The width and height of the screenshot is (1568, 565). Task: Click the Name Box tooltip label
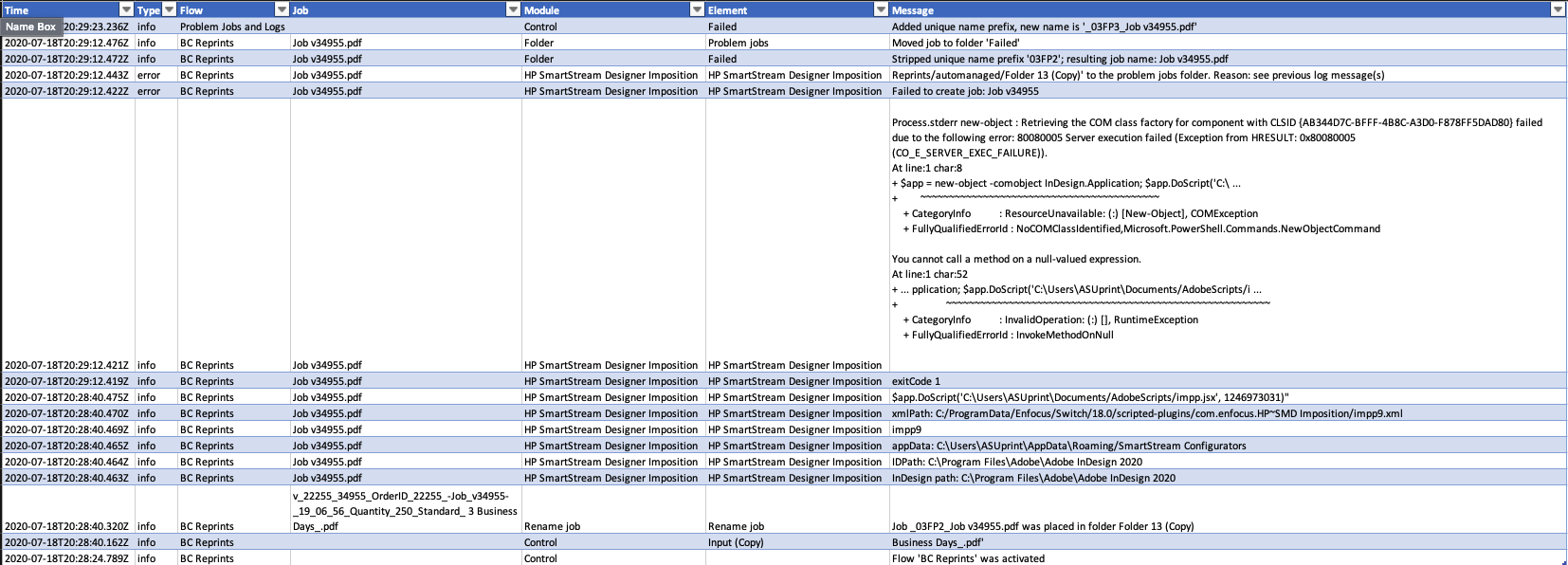pos(31,27)
